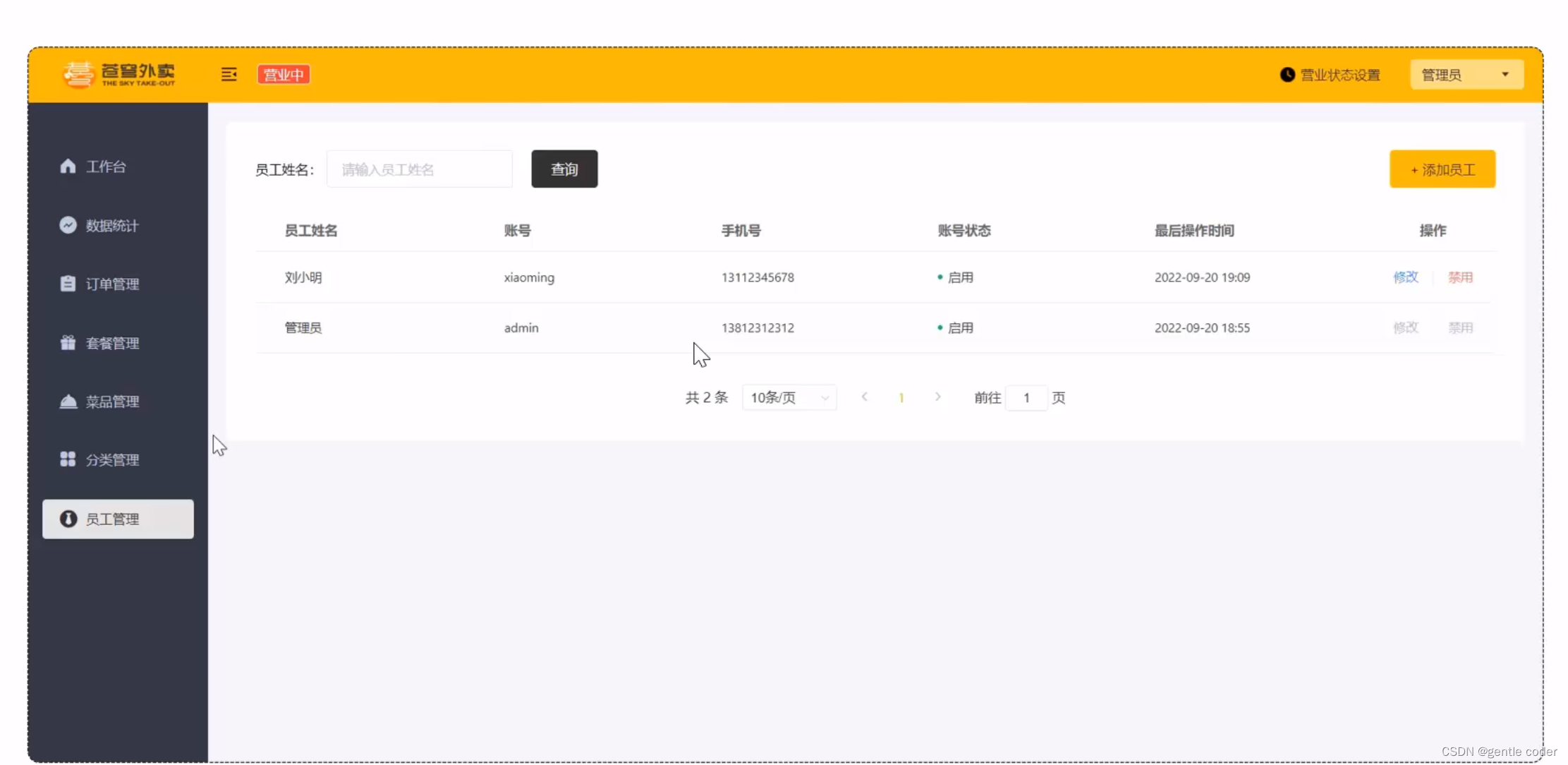
Task: Click the 数据统计 chart icon
Action: tap(68, 225)
